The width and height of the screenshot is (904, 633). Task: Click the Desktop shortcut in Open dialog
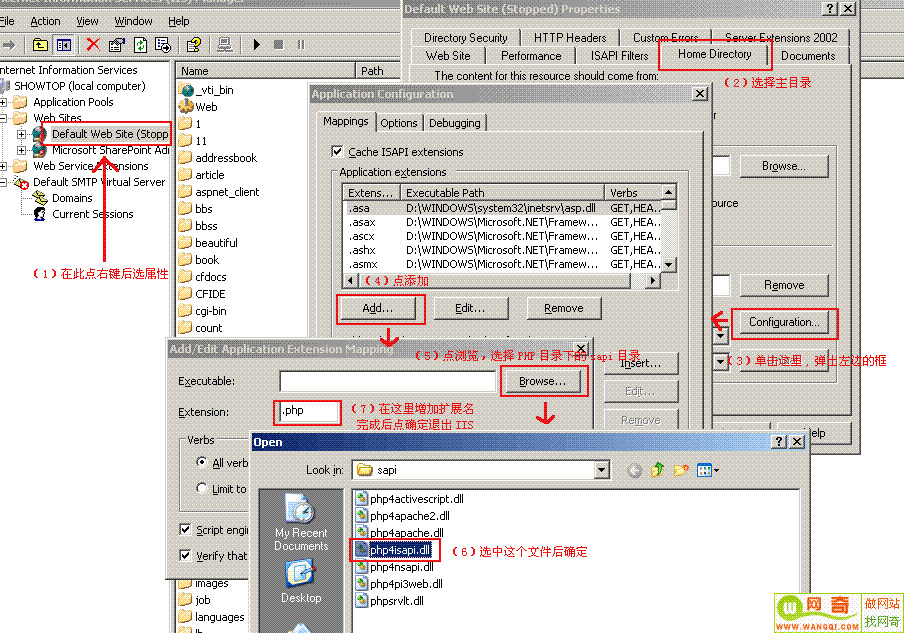(301, 582)
